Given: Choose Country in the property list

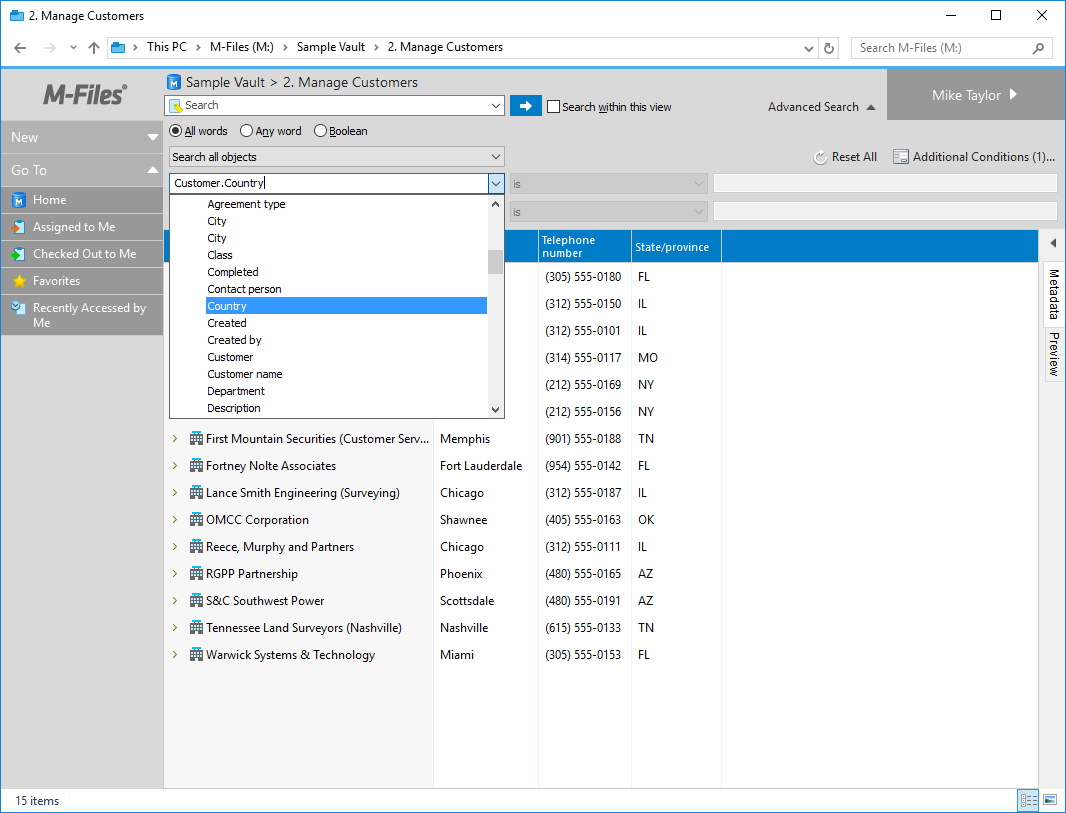Looking at the screenshot, I should tap(346, 306).
